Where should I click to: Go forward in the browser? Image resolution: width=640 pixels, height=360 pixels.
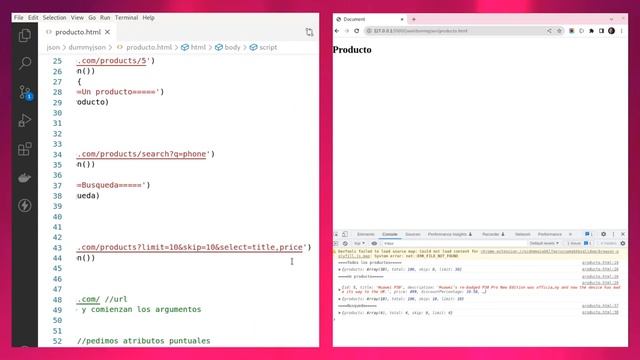click(347, 31)
